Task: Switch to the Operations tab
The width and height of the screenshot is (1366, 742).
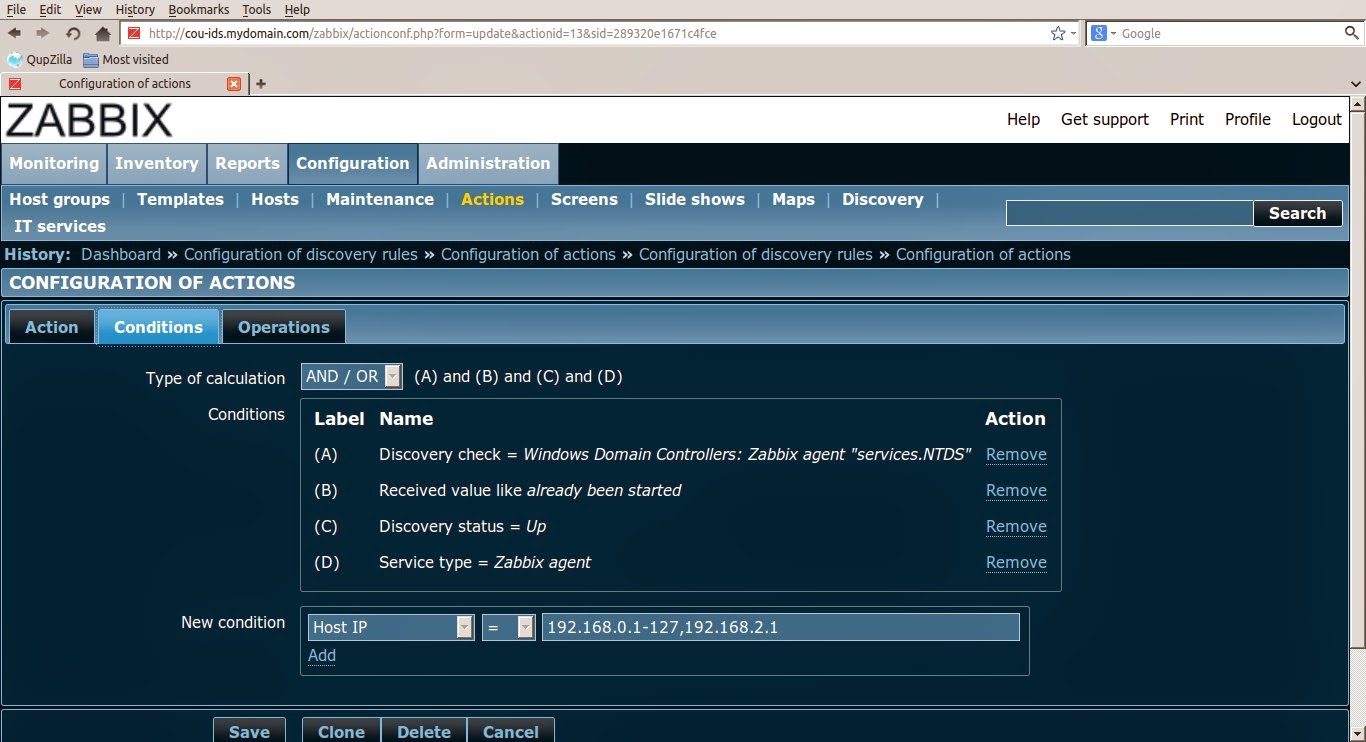Action: [283, 326]
